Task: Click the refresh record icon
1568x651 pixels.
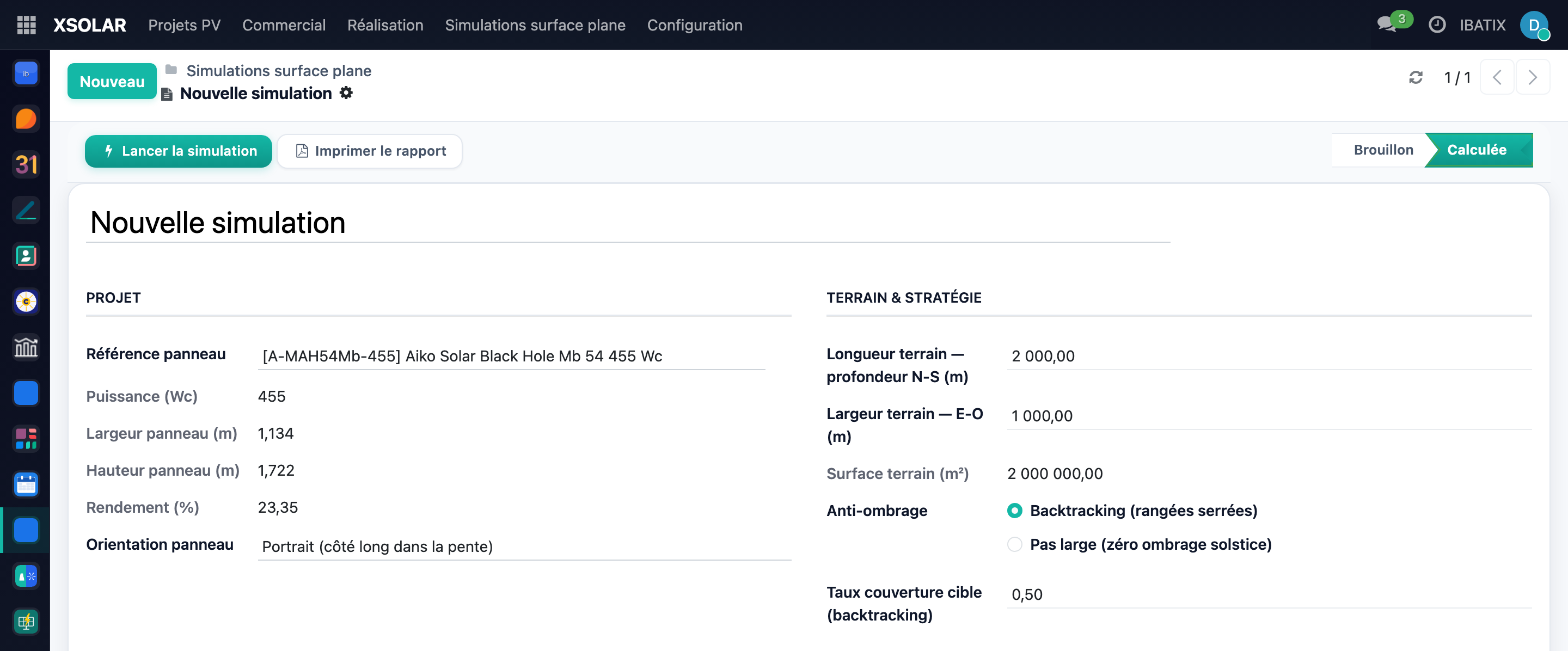Action: tap(1416, 77)
